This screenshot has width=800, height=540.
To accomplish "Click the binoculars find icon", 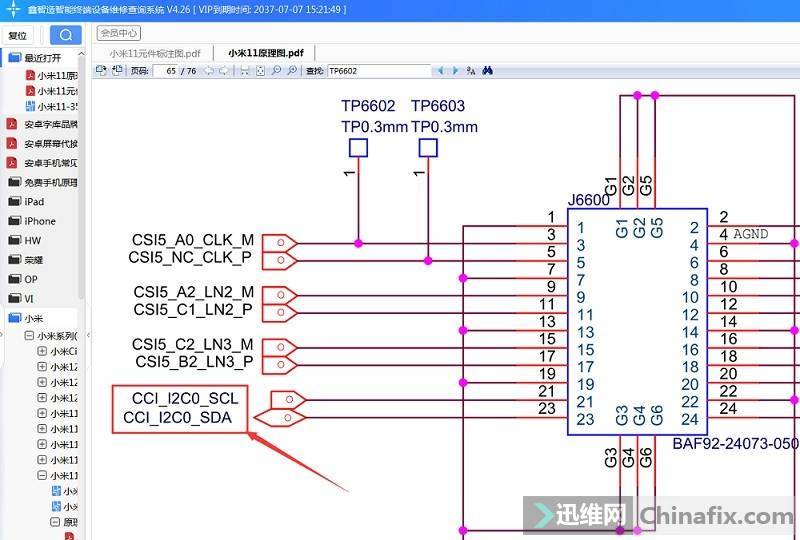I will [x=488, y=71].
